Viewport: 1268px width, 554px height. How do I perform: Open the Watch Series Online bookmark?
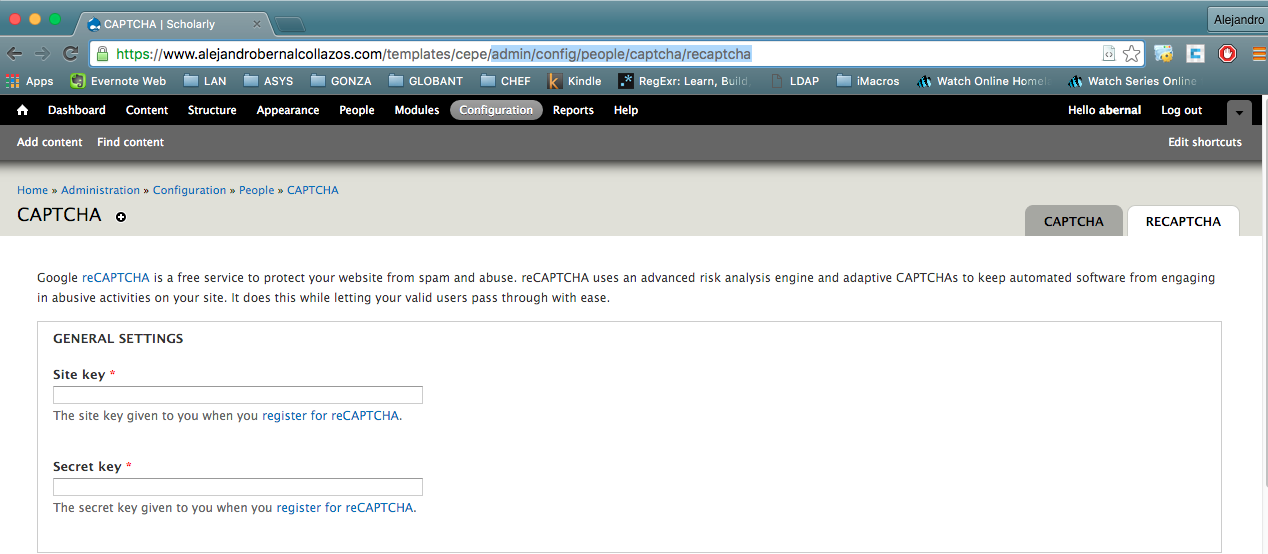1132,81
